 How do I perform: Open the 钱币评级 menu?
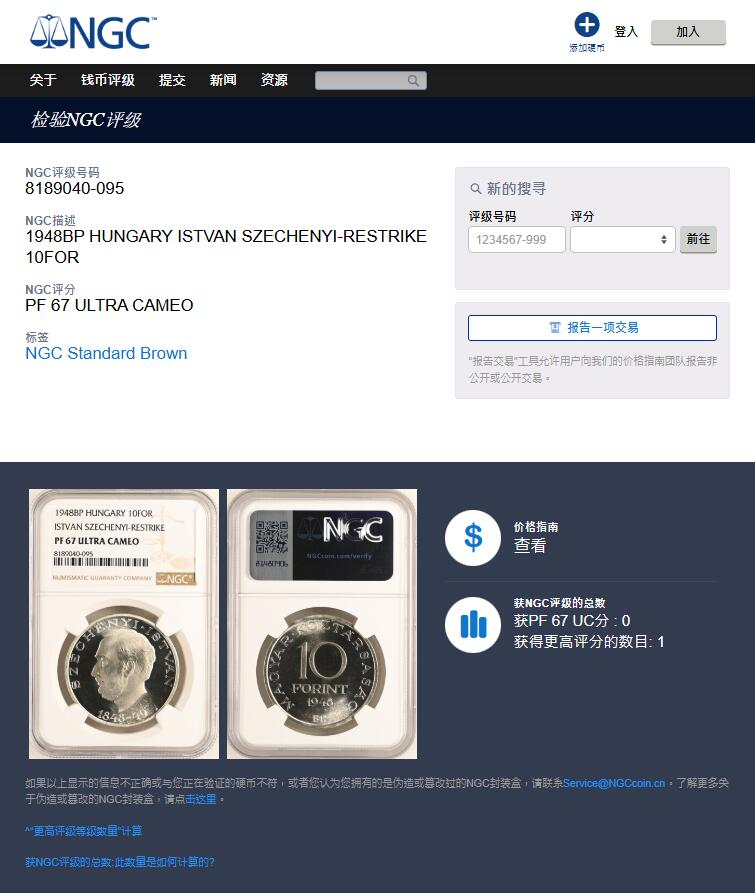[x=108, y=80]
